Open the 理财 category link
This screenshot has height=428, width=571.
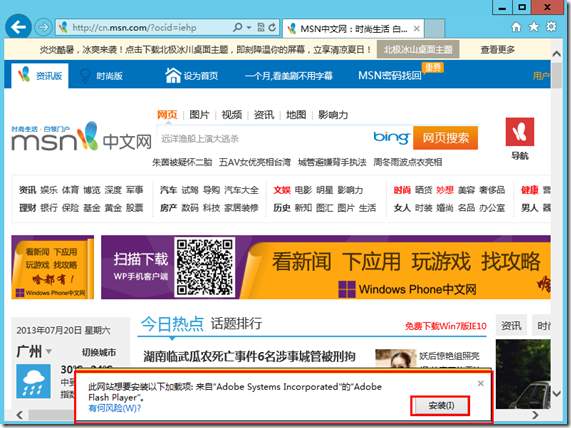[x=28, y=208]
